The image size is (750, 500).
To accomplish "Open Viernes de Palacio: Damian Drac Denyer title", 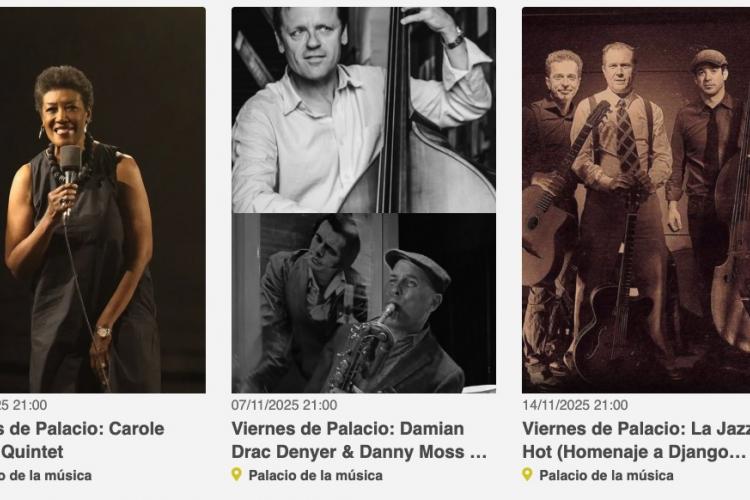I will tap(360, 440).
